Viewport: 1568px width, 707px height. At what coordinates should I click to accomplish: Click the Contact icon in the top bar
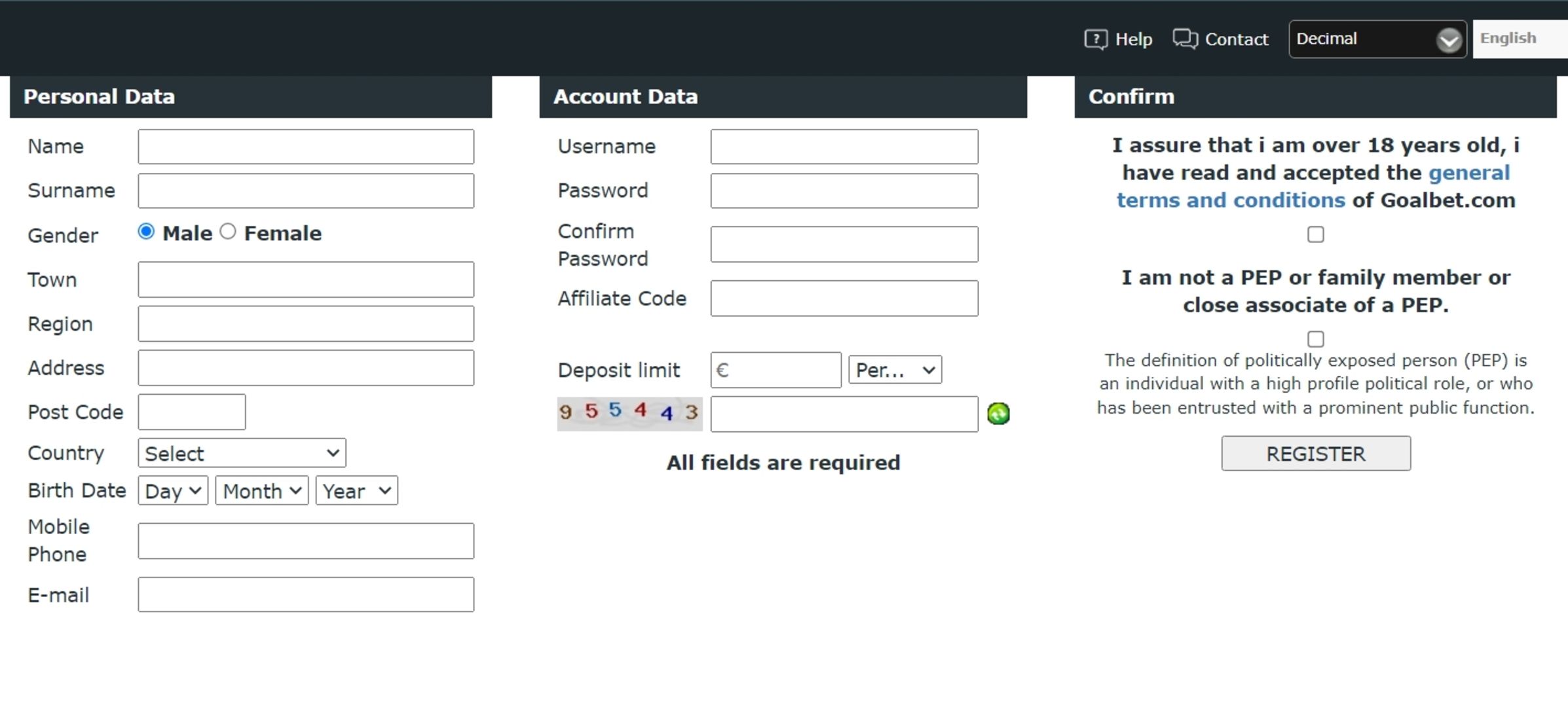(1183, 38)
